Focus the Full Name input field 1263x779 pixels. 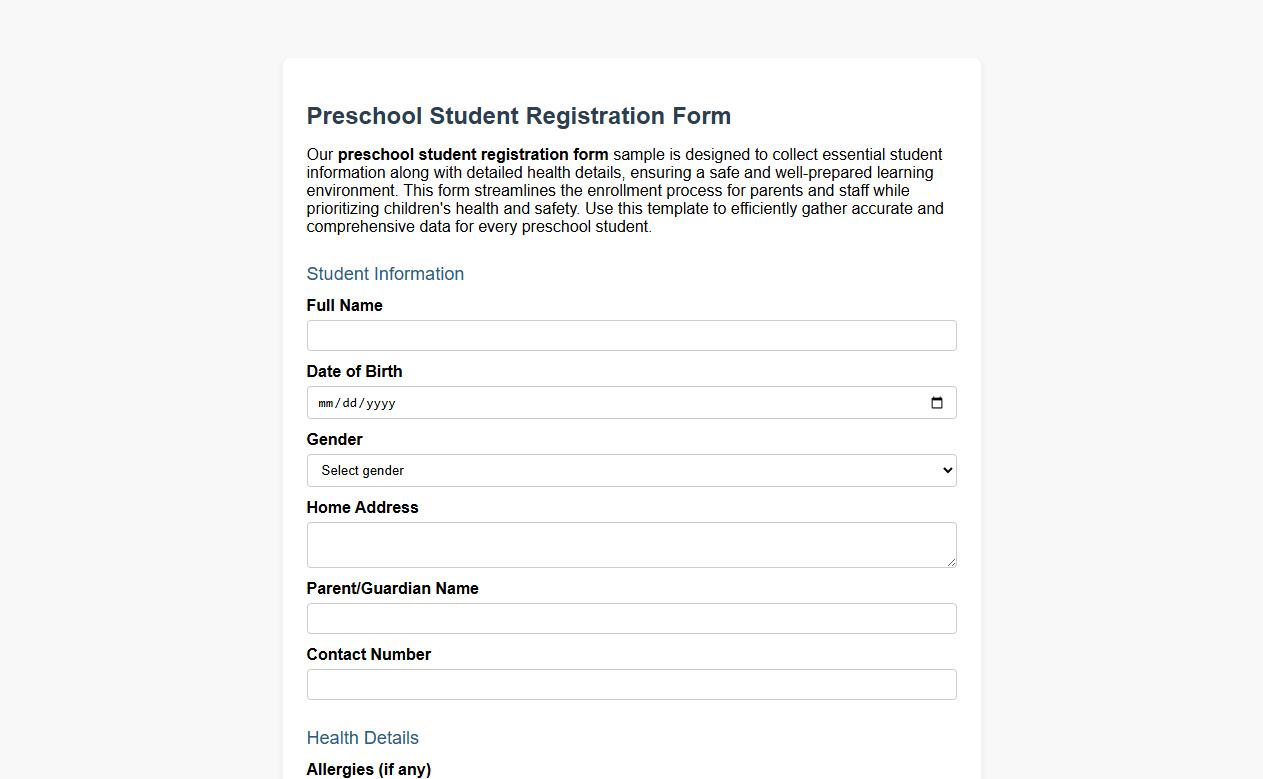pyautogui.click(x=631, y=335)
